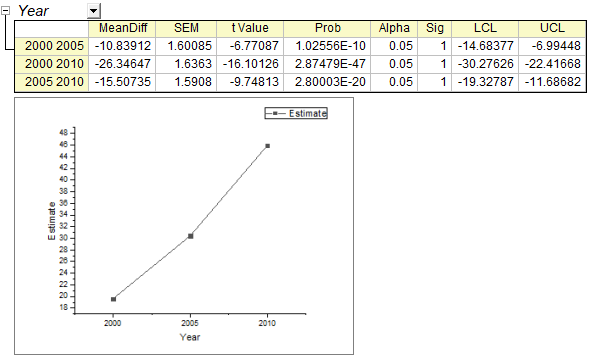Screen dimensions: 590x360
Task: Select MeanDiff cell -10.83912
Action: pyautogui.click(x=122, y=46)
